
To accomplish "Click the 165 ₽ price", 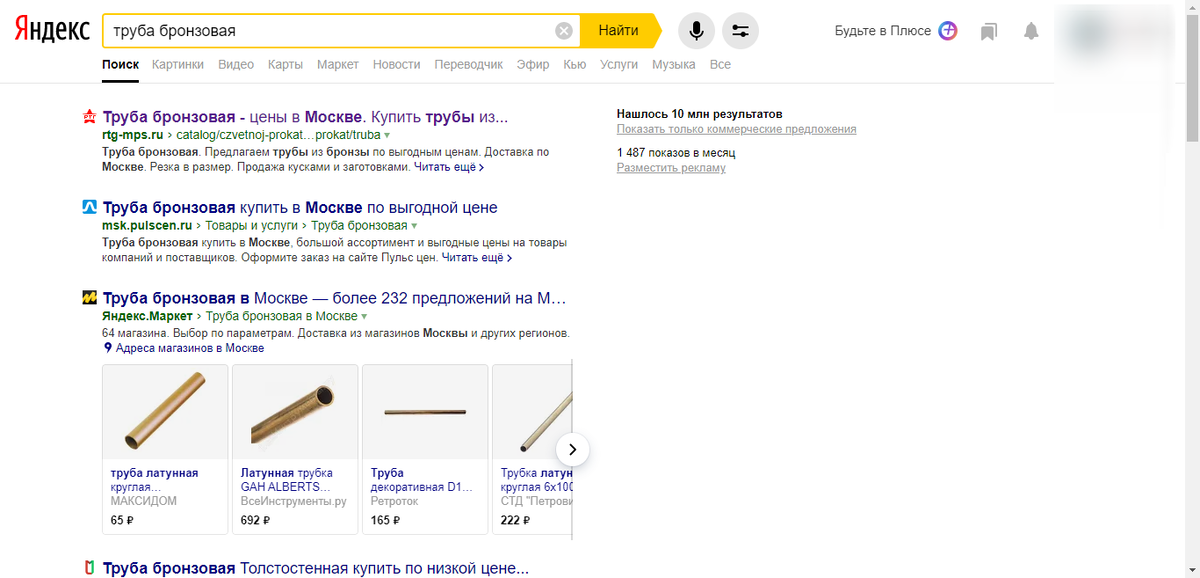I will [x=385, y=520].
